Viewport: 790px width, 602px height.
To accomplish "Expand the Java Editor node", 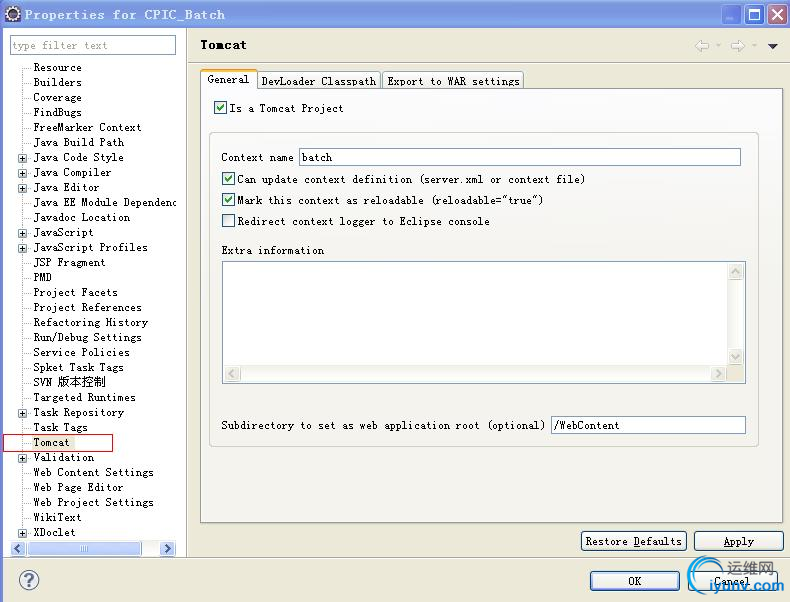I will coord(22,188).
